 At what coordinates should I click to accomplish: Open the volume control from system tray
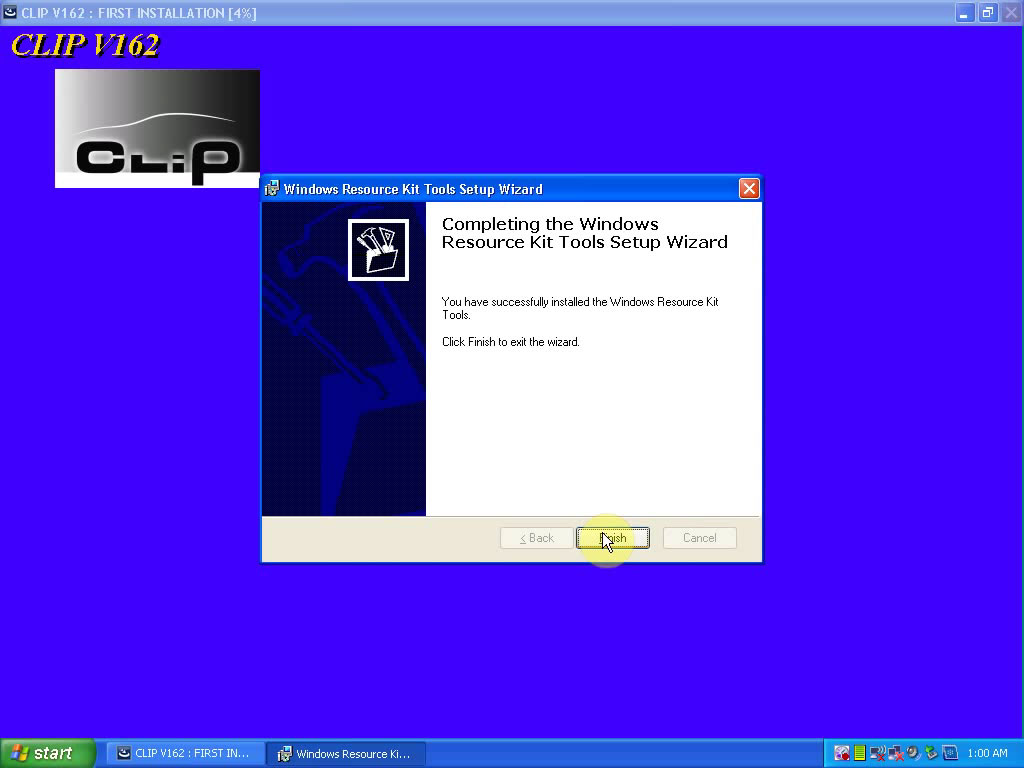point(911,753)
